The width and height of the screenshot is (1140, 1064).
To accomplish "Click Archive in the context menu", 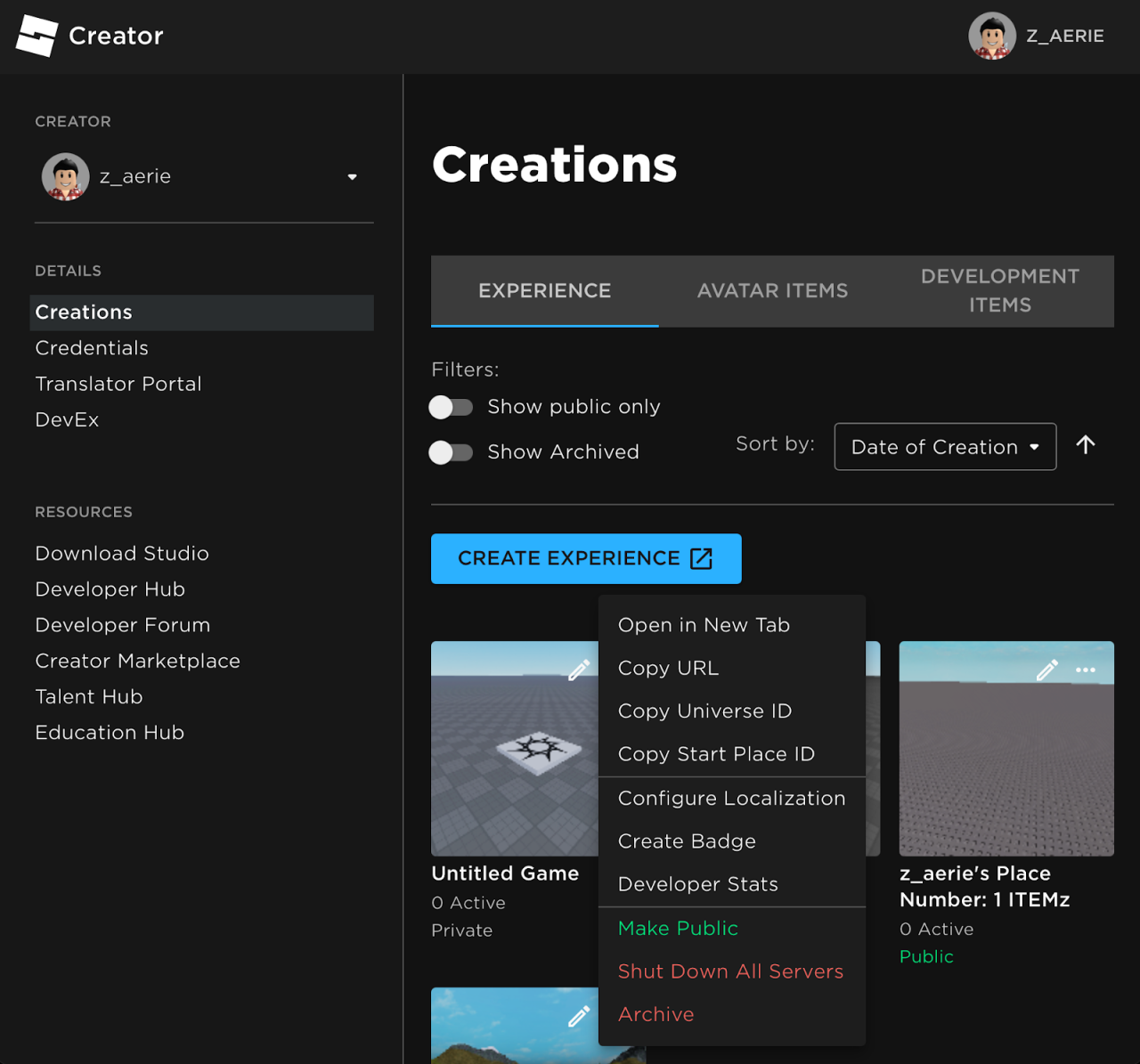I will click(655, 1014).
